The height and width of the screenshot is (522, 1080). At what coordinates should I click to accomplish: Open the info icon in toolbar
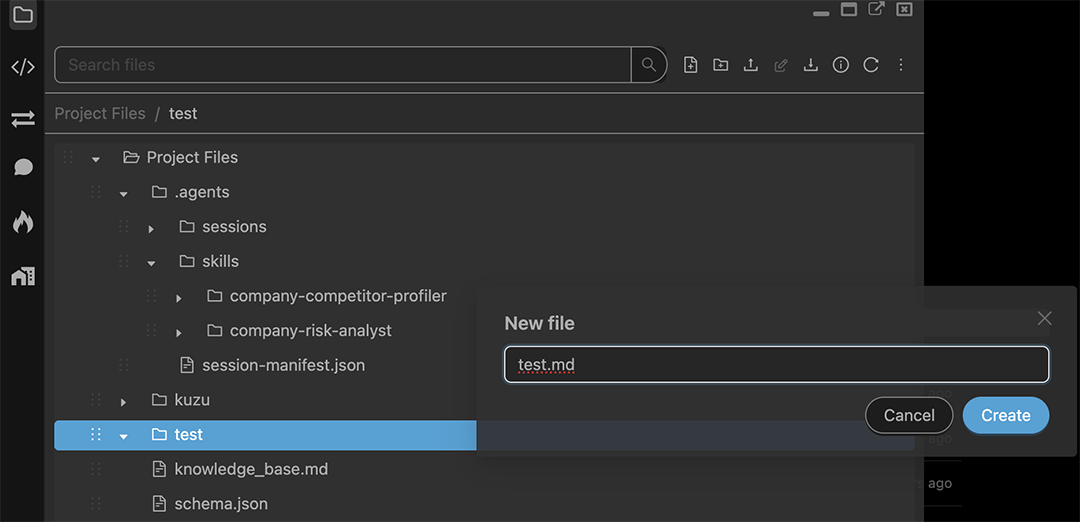(840, 65)
